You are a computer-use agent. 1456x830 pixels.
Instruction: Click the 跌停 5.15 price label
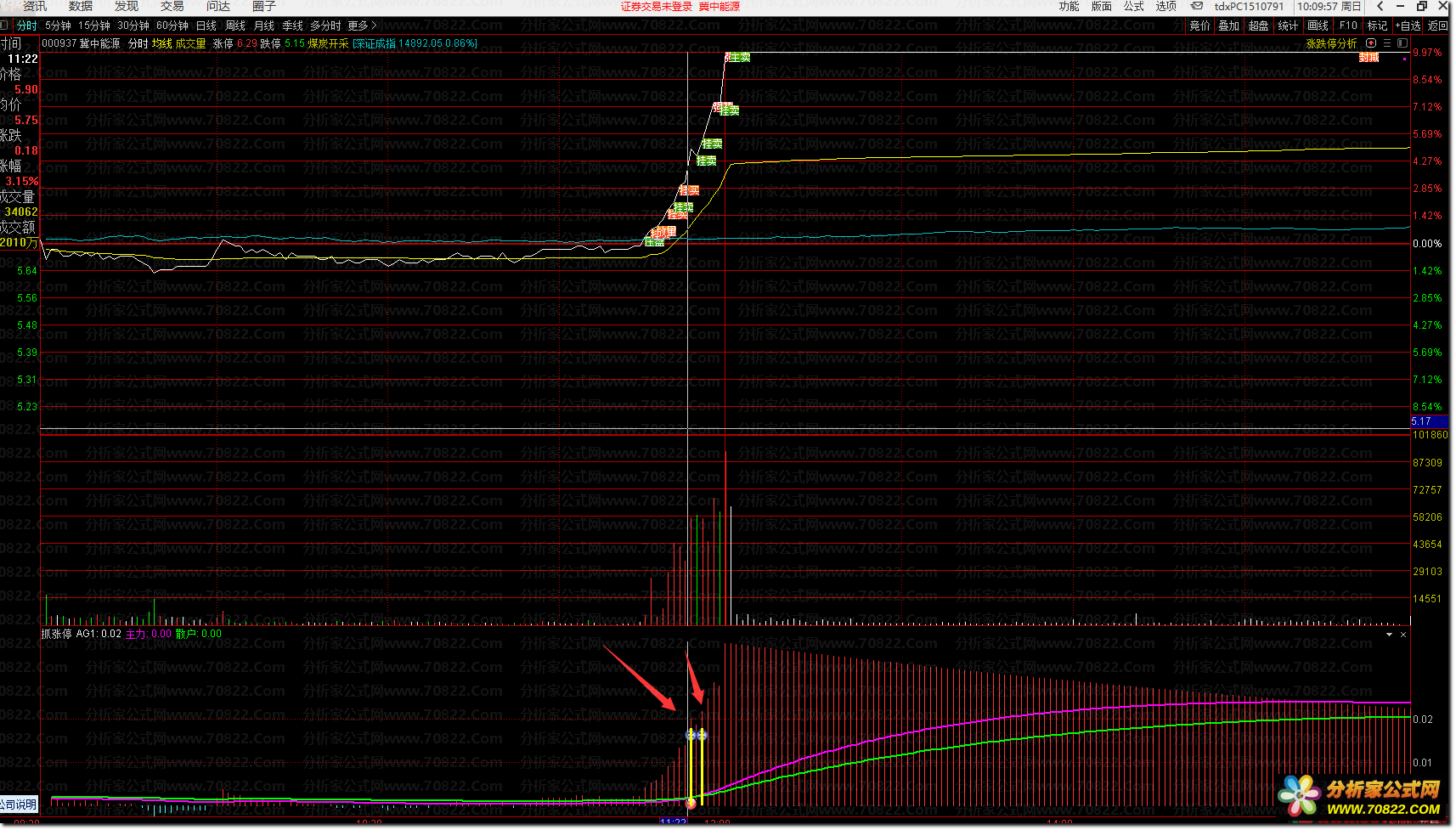pyautogui.click(x=283, y=43)
